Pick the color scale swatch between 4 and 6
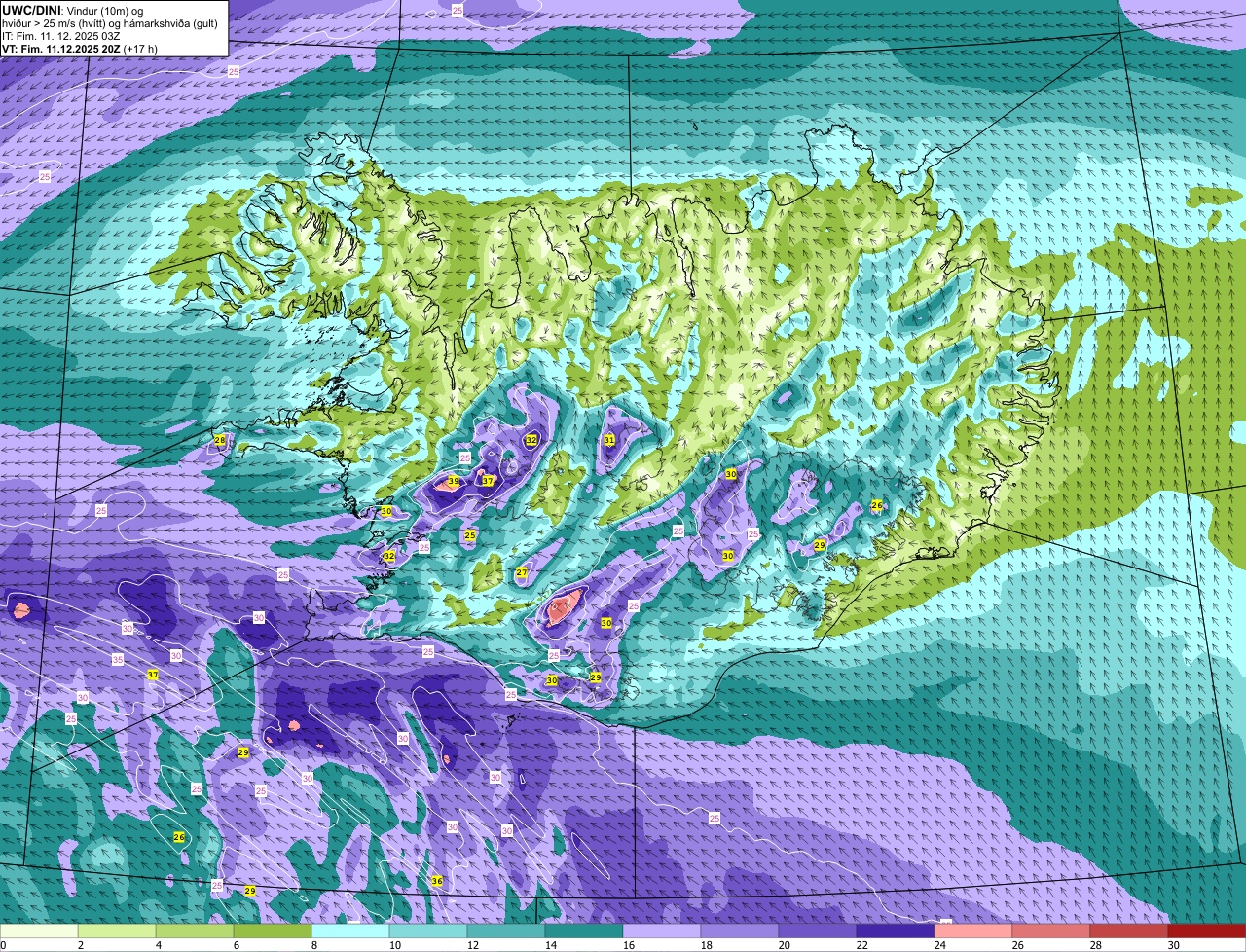The image size is (1246, 952). pos(195,932)
